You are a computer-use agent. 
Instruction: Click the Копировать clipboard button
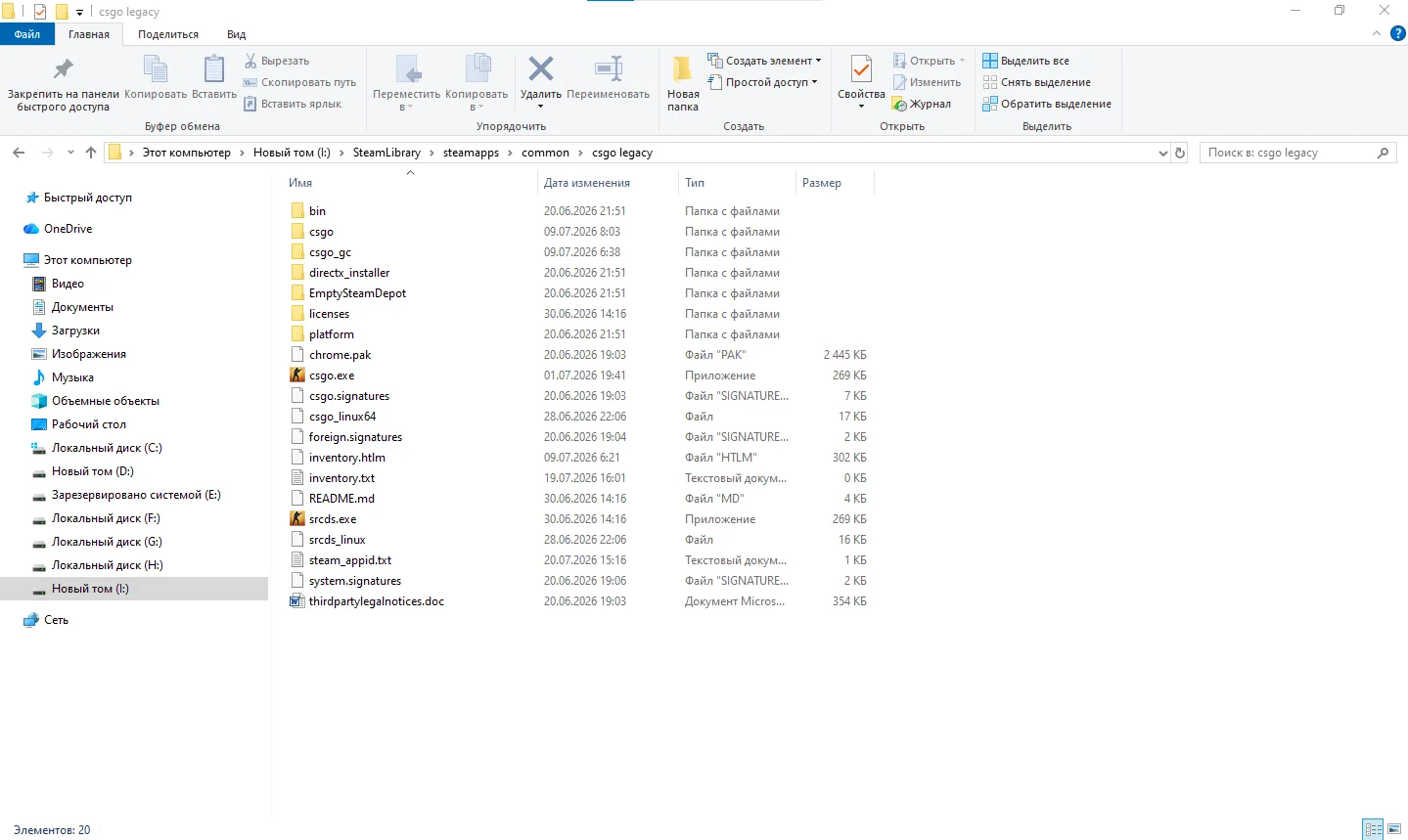coord(156,78)
